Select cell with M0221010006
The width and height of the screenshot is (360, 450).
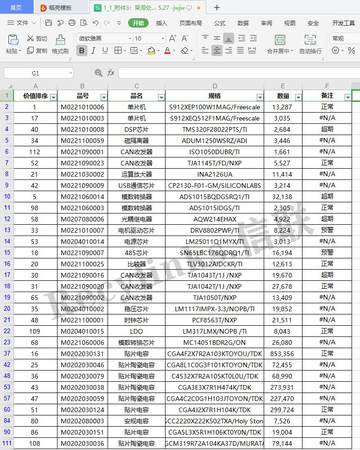82,107
